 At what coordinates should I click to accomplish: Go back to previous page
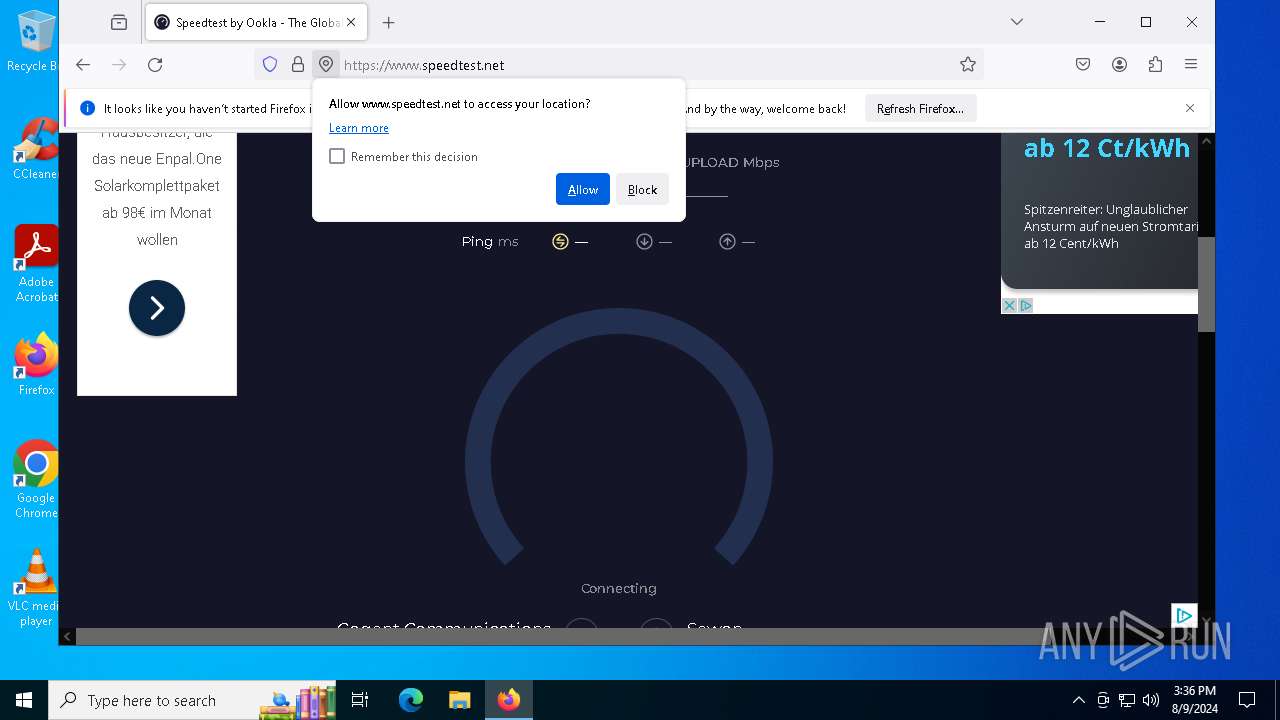83,64
